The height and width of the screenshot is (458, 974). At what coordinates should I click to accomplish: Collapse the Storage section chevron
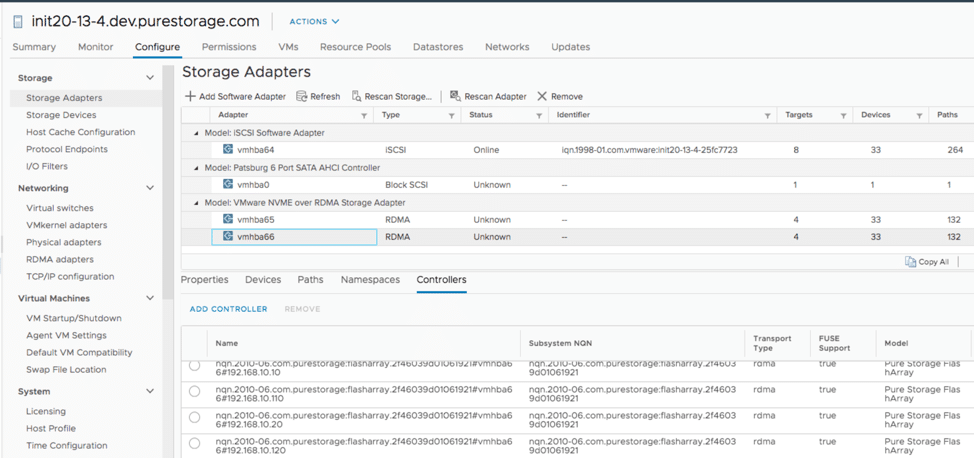pos(150,78)
